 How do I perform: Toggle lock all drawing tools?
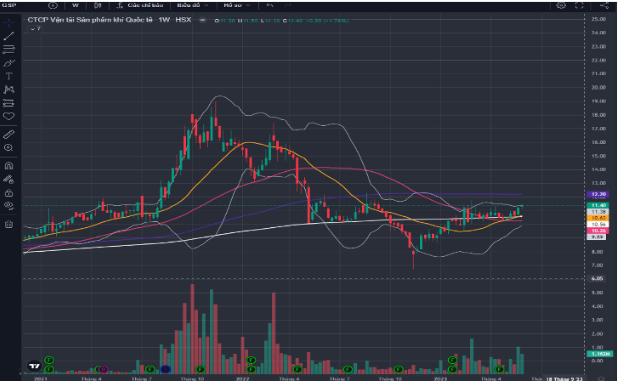coord(9,193)
